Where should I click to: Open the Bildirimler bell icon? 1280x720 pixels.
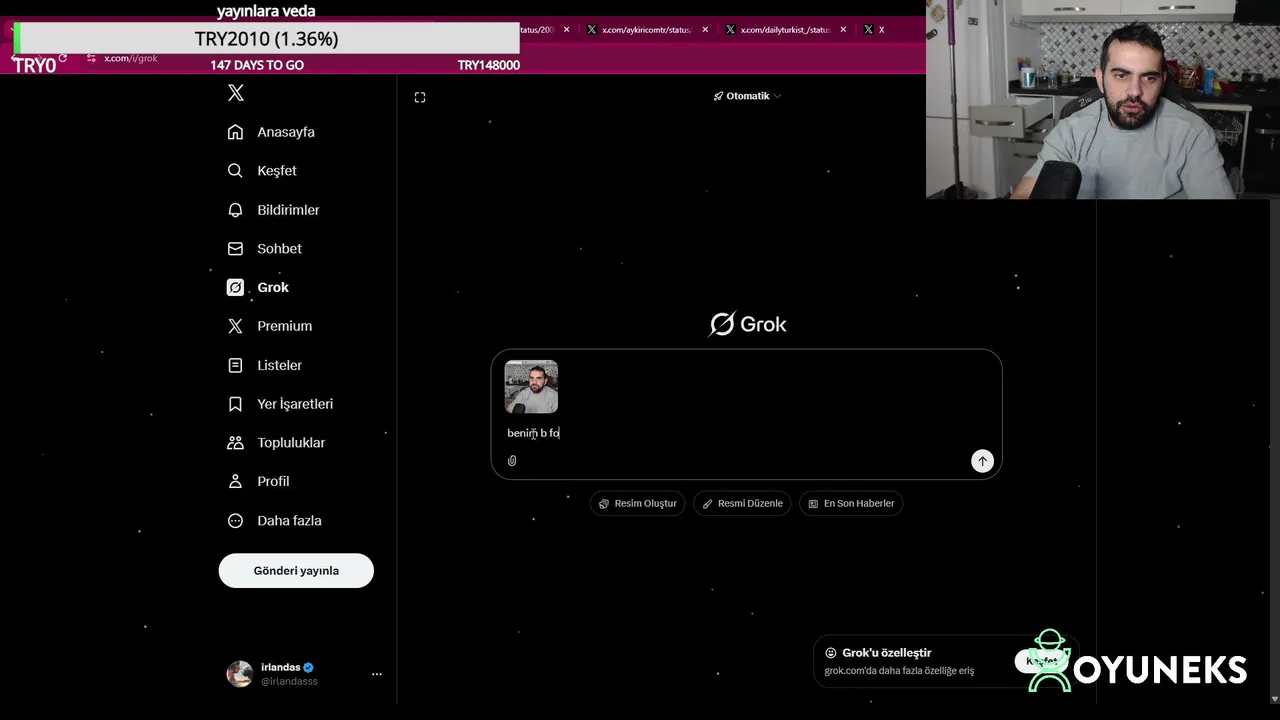pyautogui.click(x=235, y=210)
